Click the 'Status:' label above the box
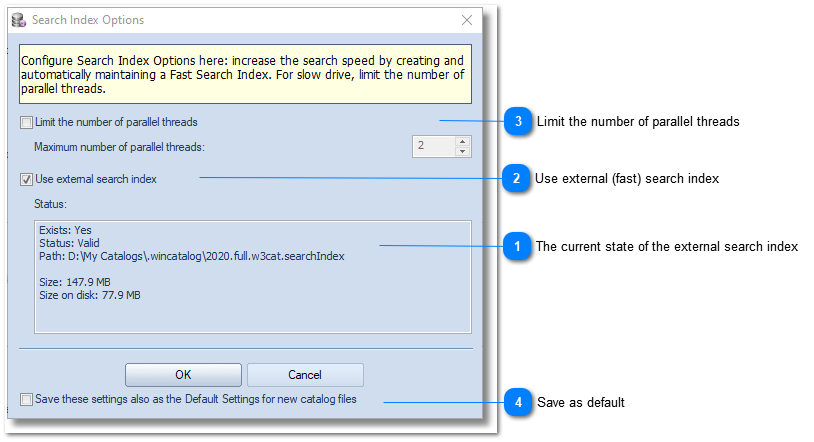The height and width of the screenshot is (442, 814). point(50,204)
